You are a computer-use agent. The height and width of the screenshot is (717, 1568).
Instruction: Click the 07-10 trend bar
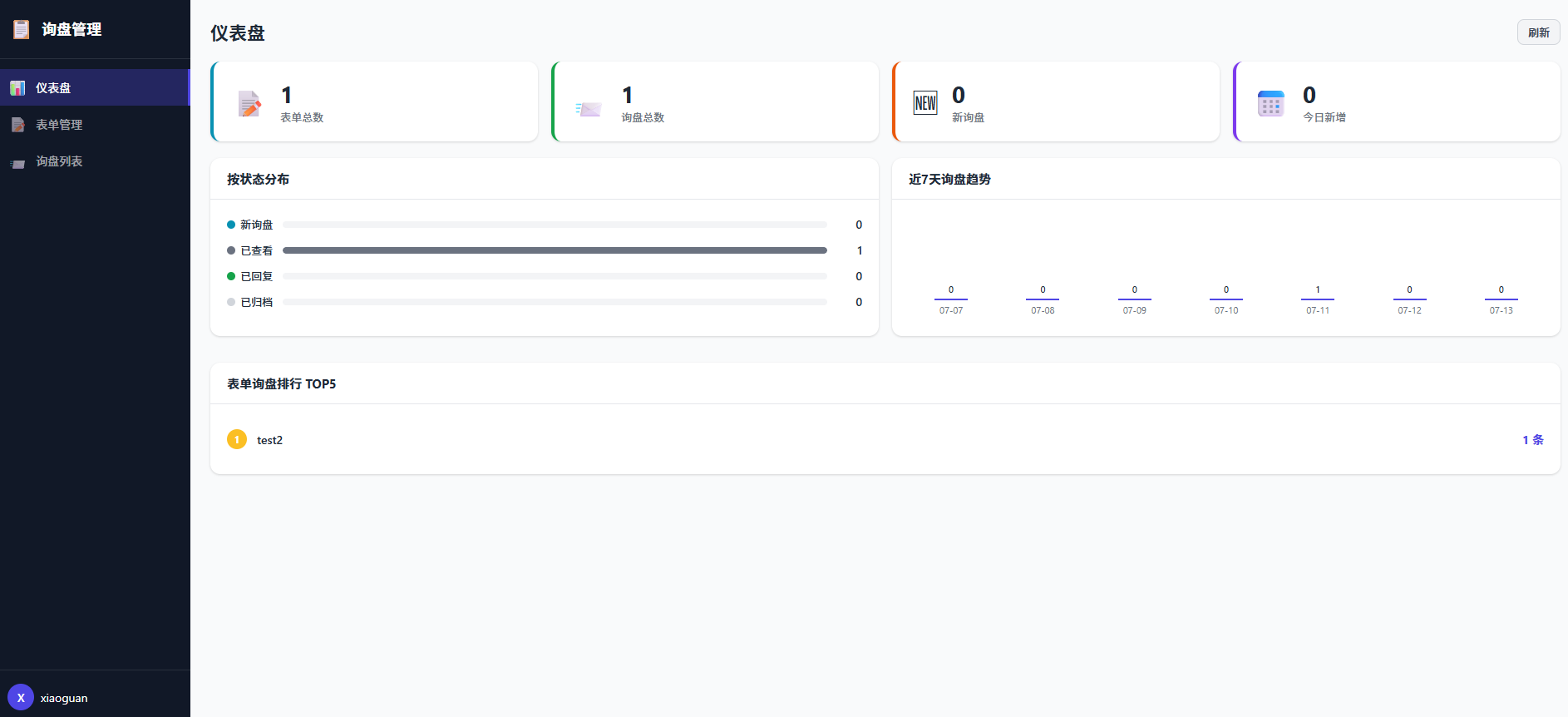(x=1226, y=299)
